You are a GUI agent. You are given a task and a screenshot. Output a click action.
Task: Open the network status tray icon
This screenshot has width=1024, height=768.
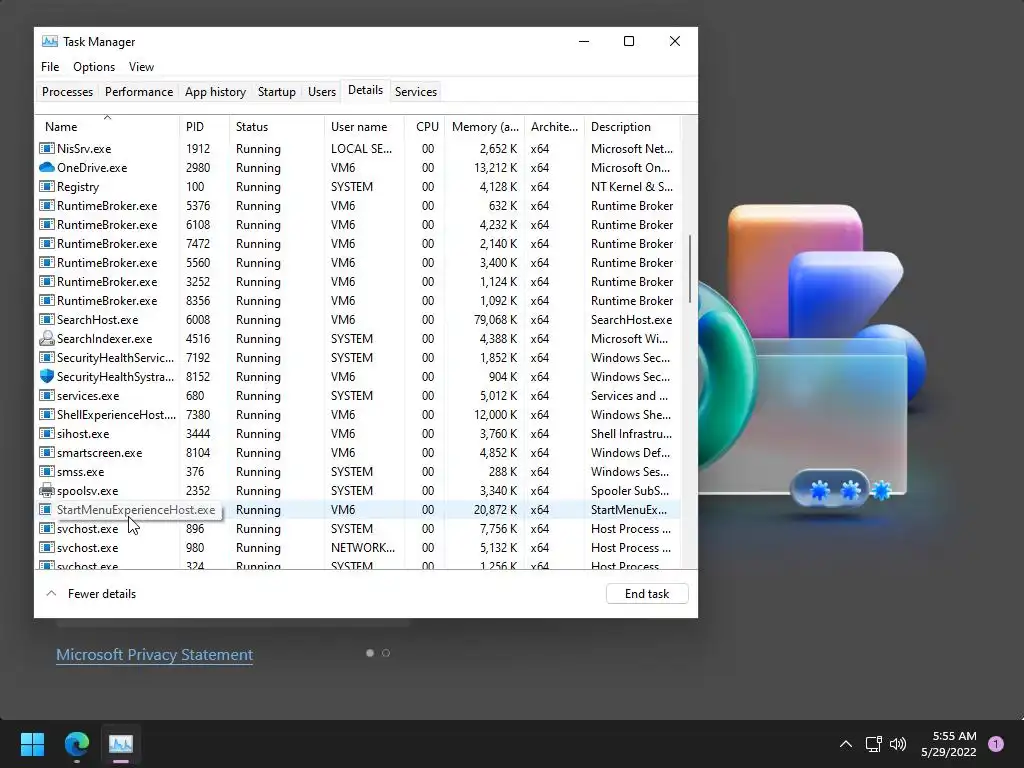[873, 744]
